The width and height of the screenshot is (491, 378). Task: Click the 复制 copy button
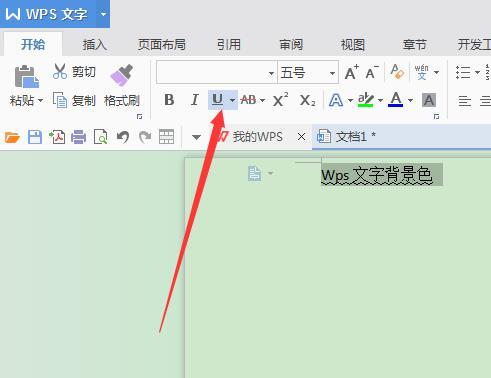(x=74, y=100)
